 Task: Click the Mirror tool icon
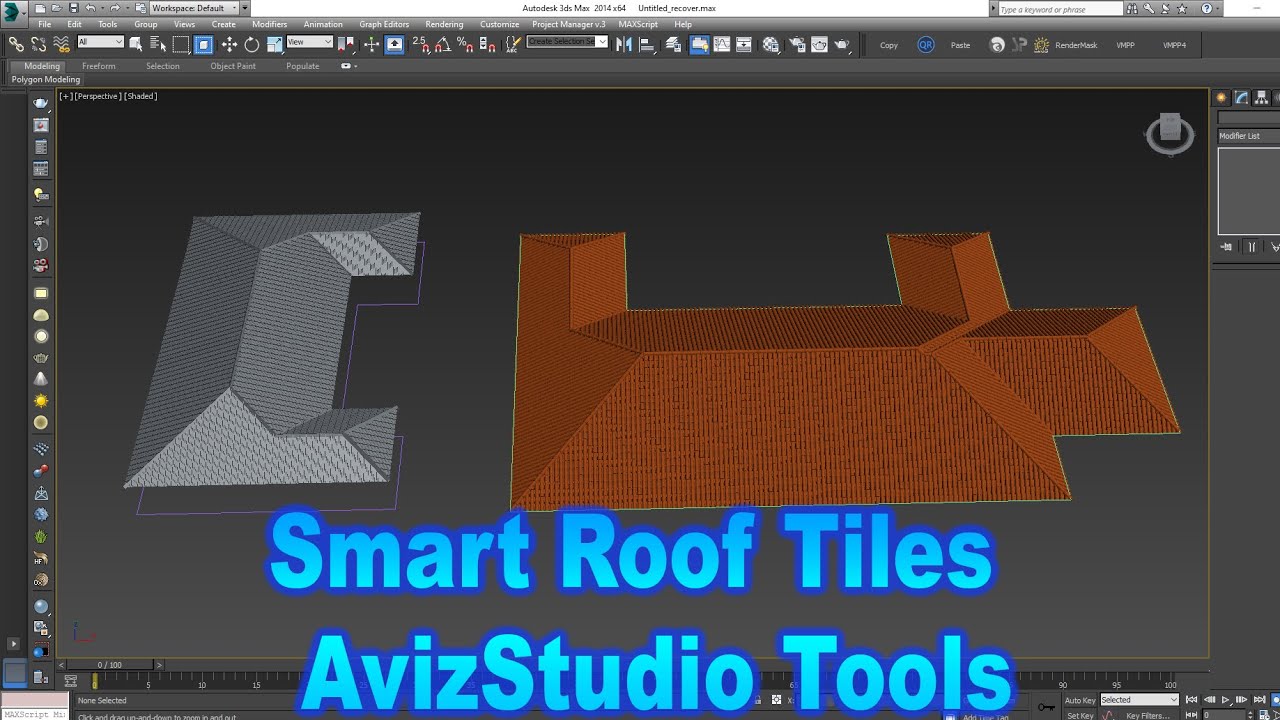click(x=624, y=44)
